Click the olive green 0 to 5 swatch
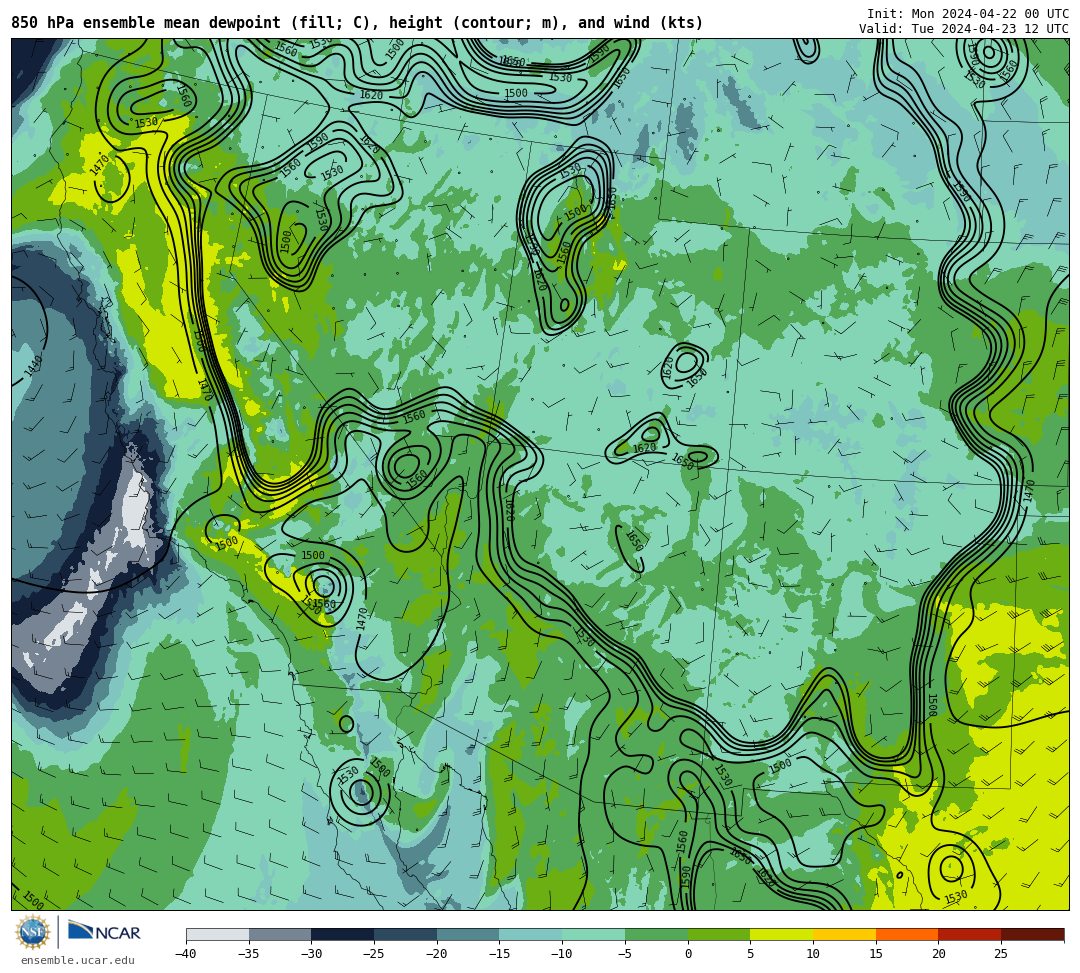 [718, 934]
